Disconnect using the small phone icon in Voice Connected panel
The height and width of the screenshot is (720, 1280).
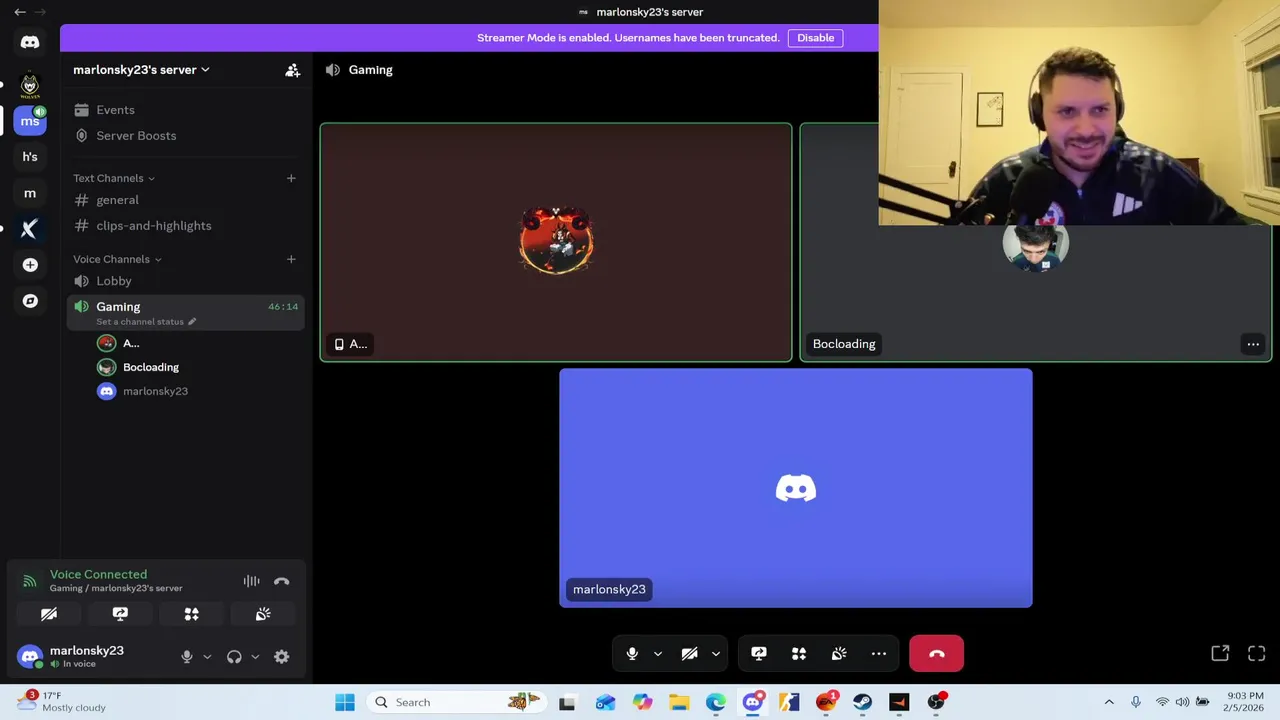coord(282,581)
